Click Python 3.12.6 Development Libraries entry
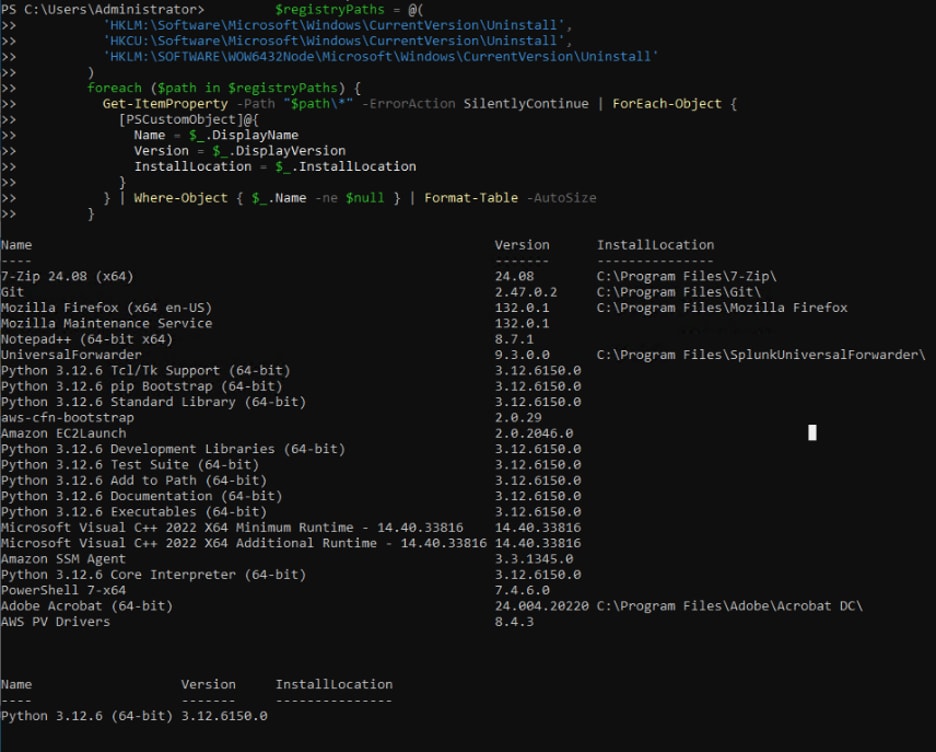The width and height of the screenshot is (936, 752). 173,449
